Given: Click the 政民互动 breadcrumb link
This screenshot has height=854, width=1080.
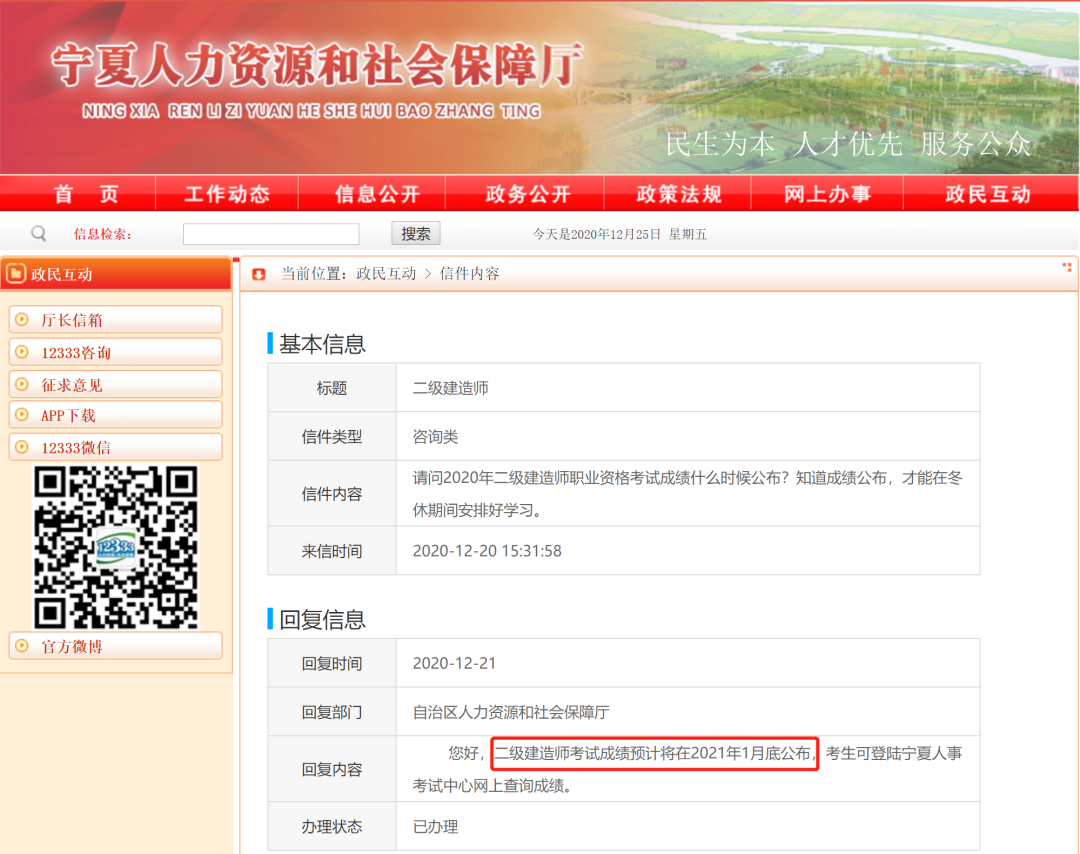Looking at the screenshot, I should click(x=386, y=274).
